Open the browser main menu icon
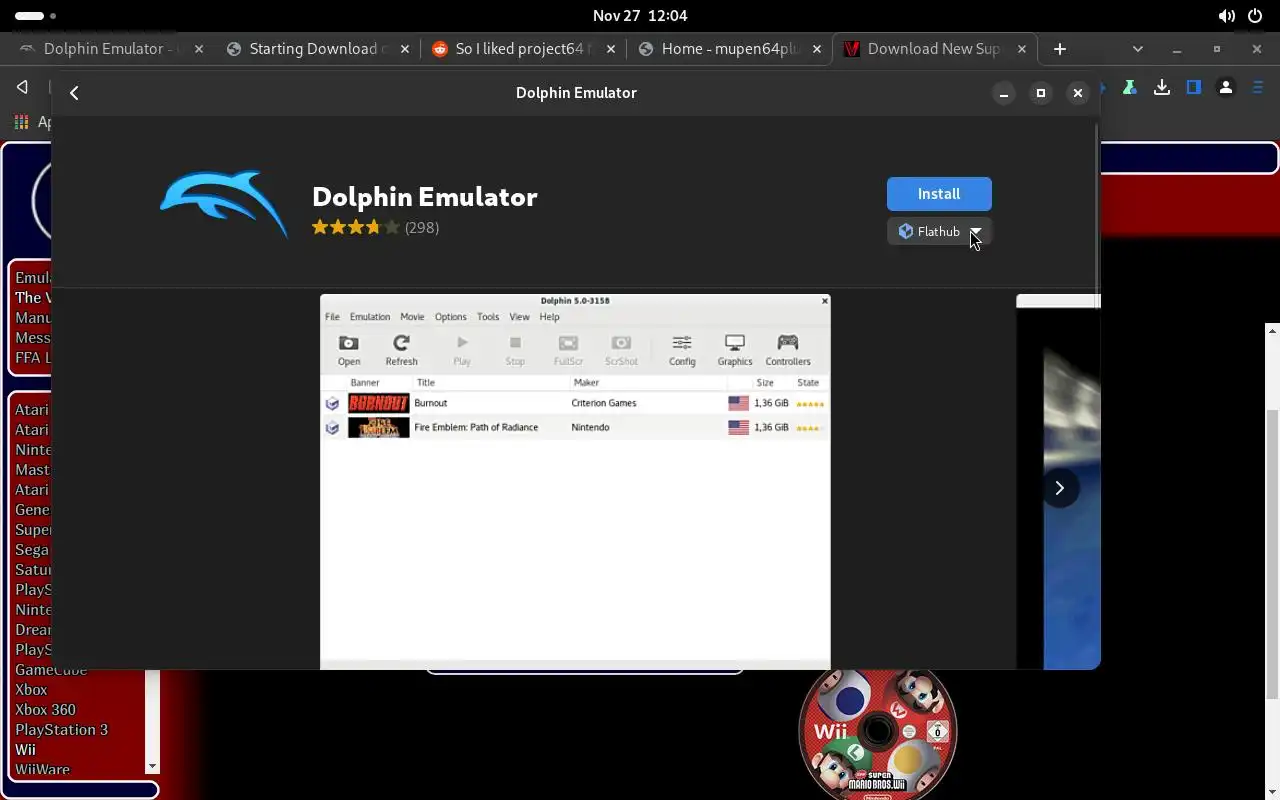 1258,88
